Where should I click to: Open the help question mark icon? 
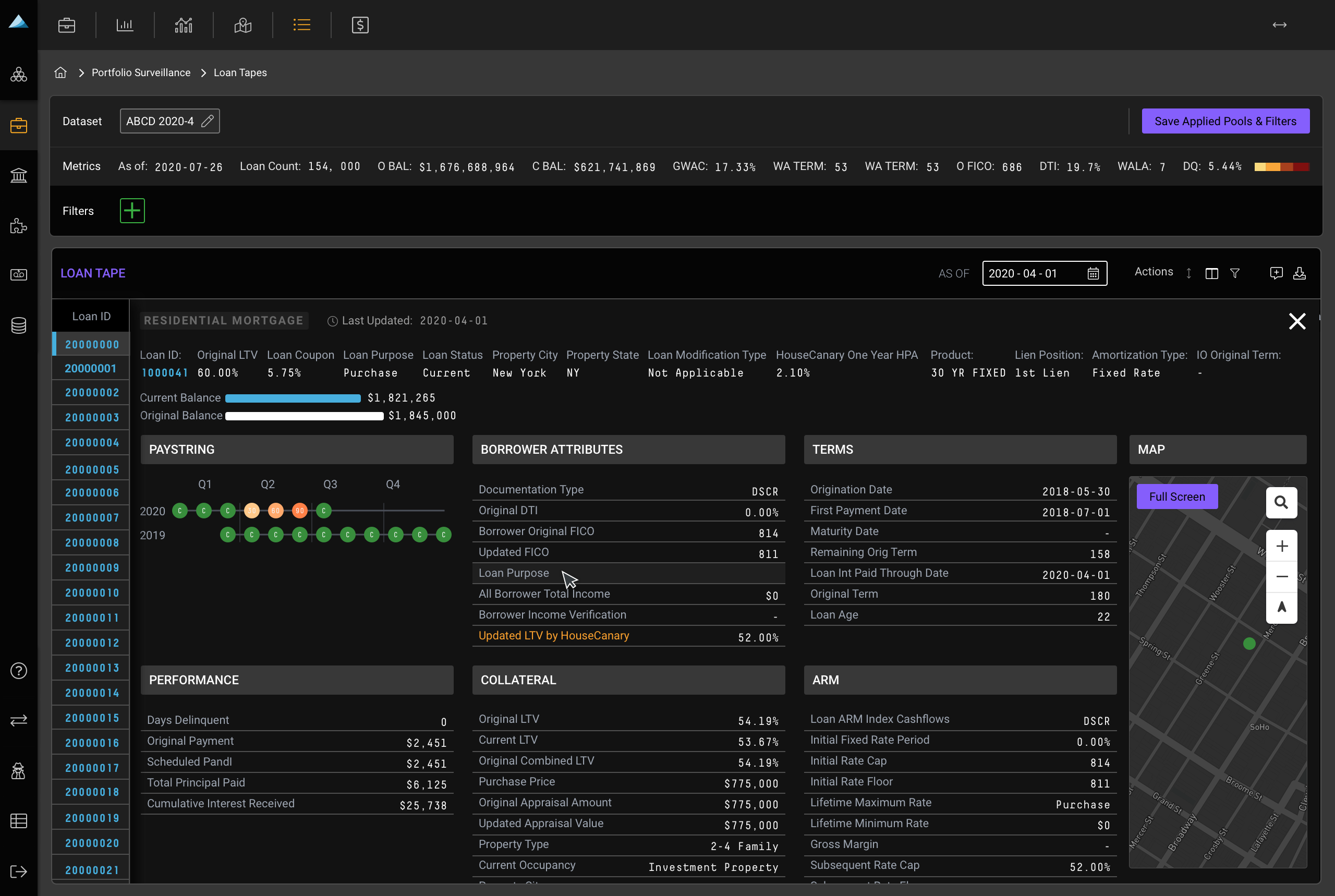coord(19,671)
